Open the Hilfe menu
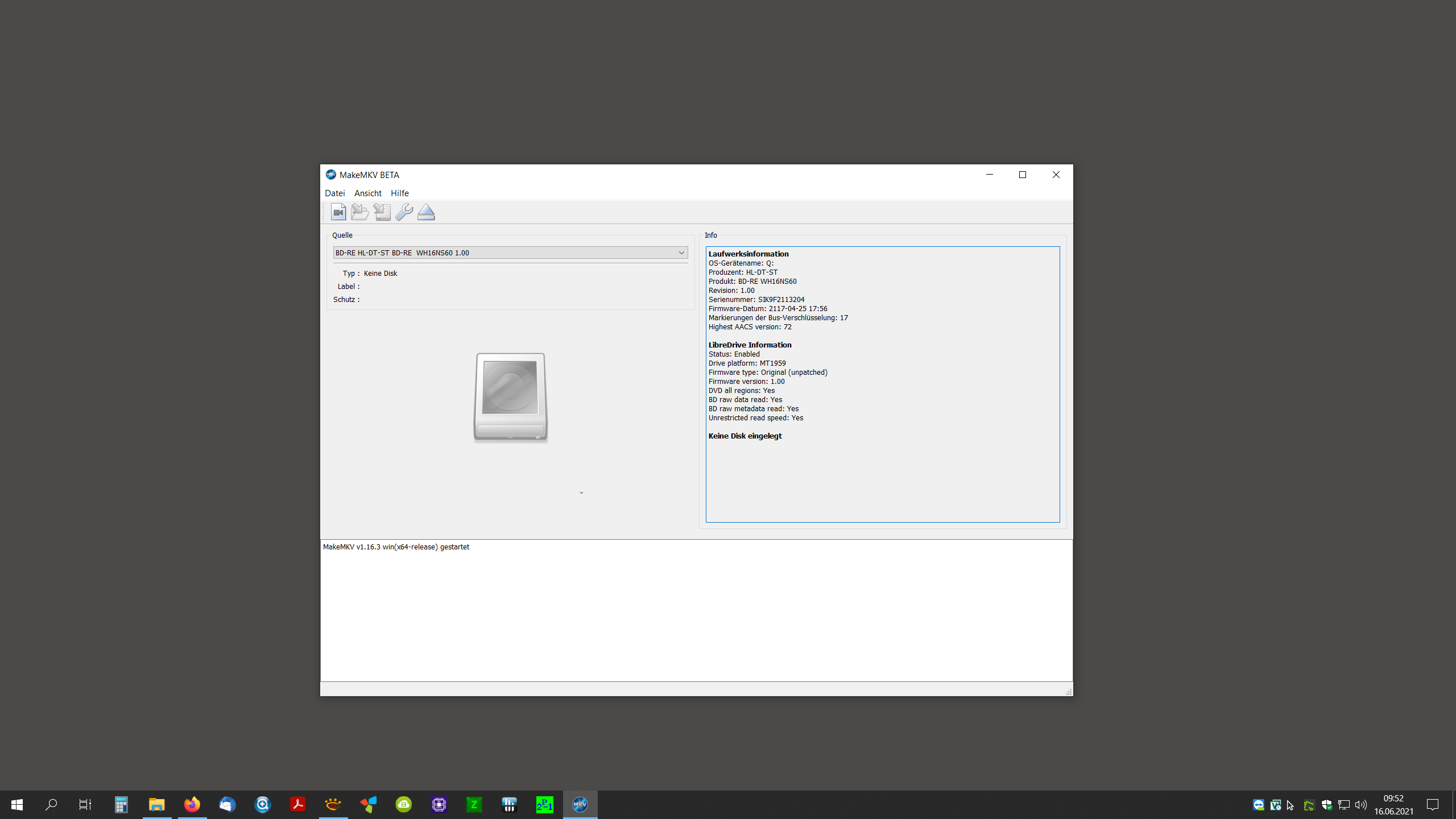This screenshot has width=1456, height=819. [x=399, y=193]
